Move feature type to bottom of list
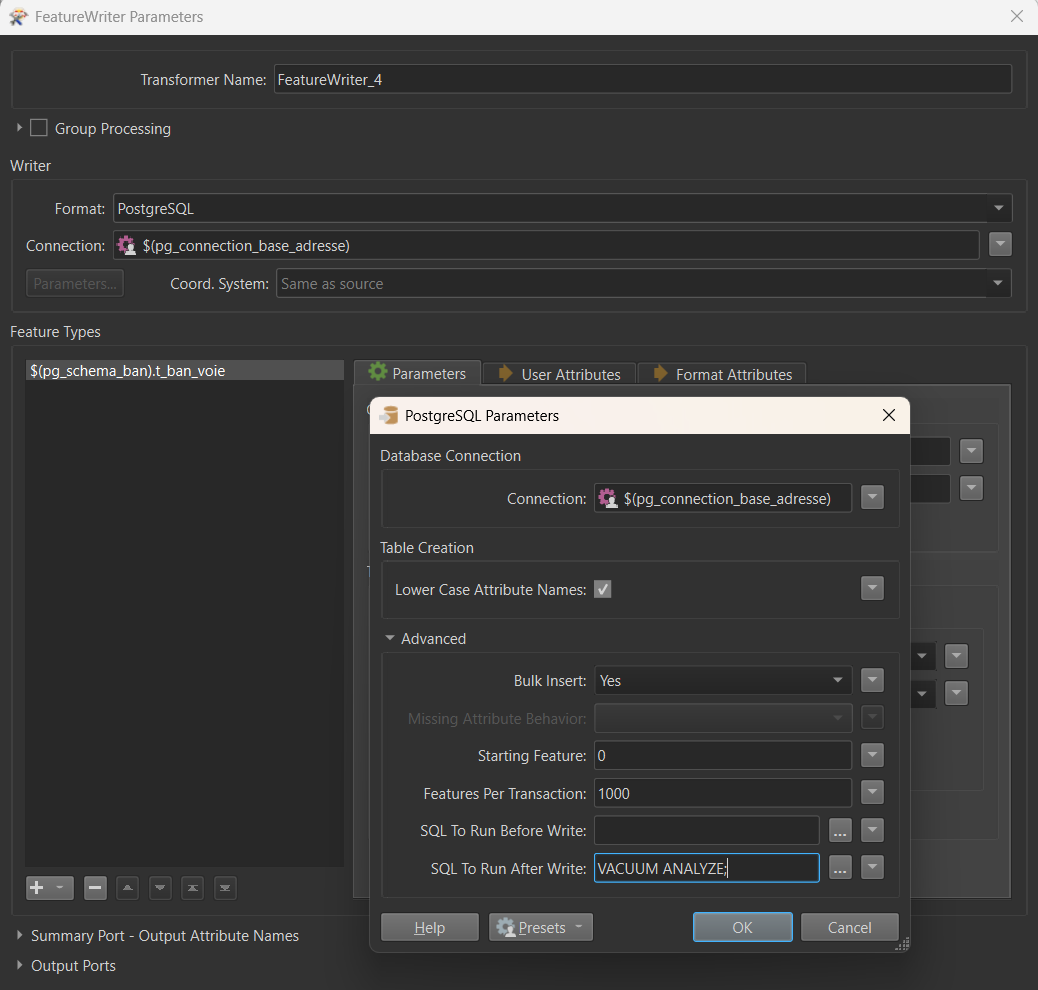The image size is (1038, 990). point(225,887)
